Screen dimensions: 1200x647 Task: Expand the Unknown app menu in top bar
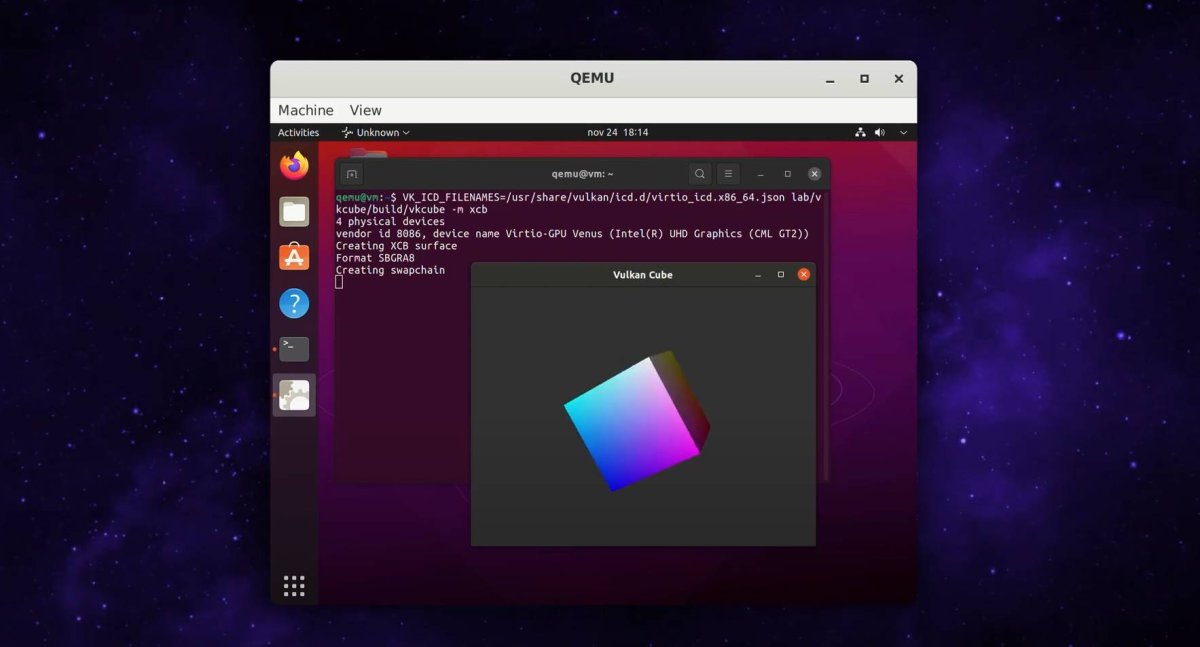(376, 133)
